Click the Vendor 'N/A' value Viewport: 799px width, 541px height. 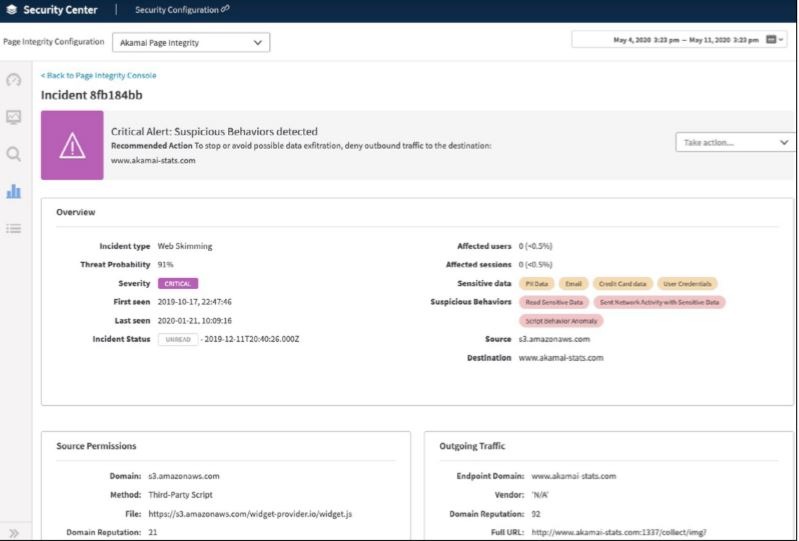coord(540,495)
